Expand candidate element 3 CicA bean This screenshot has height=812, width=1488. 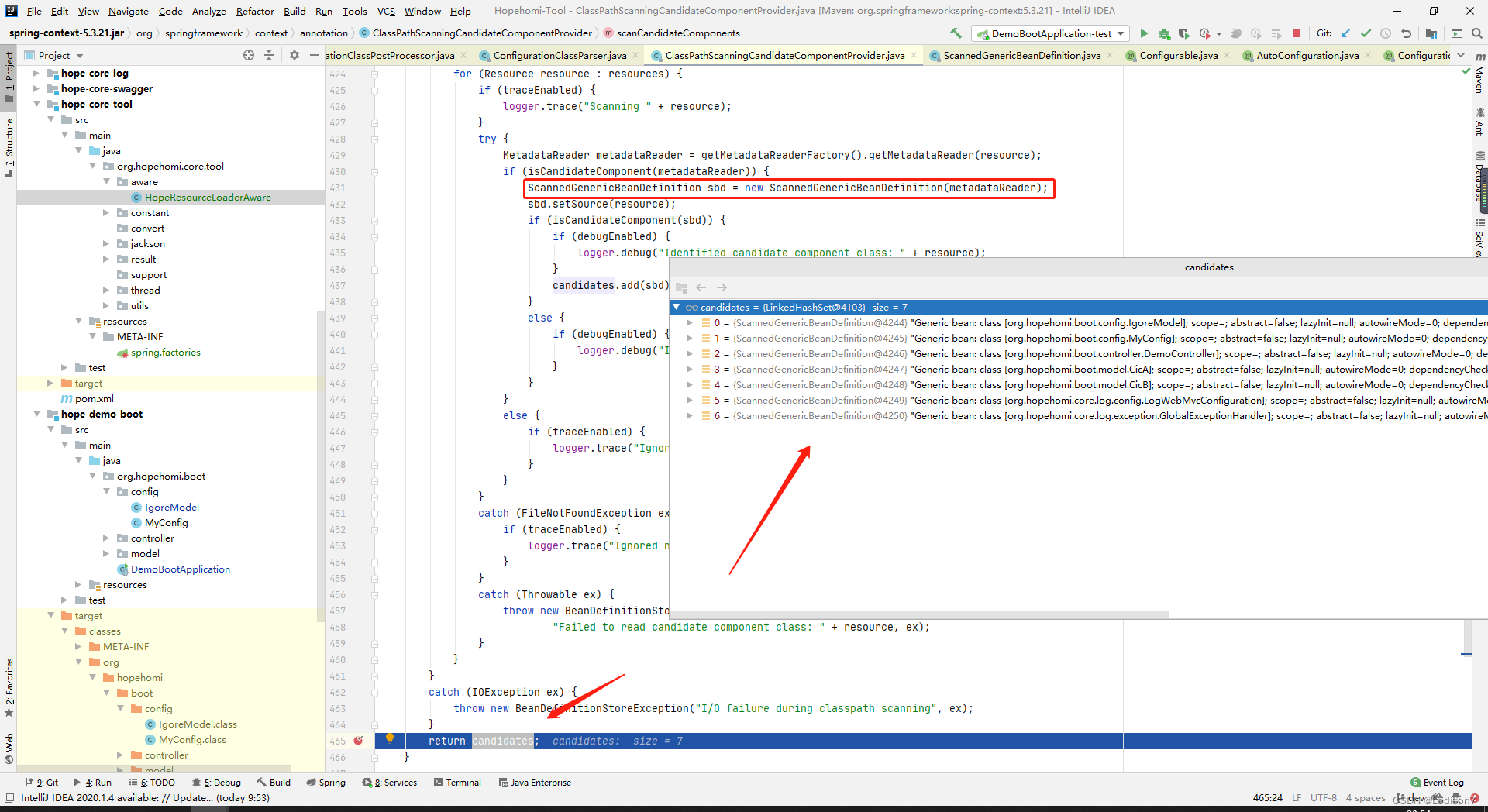(689, 370)
